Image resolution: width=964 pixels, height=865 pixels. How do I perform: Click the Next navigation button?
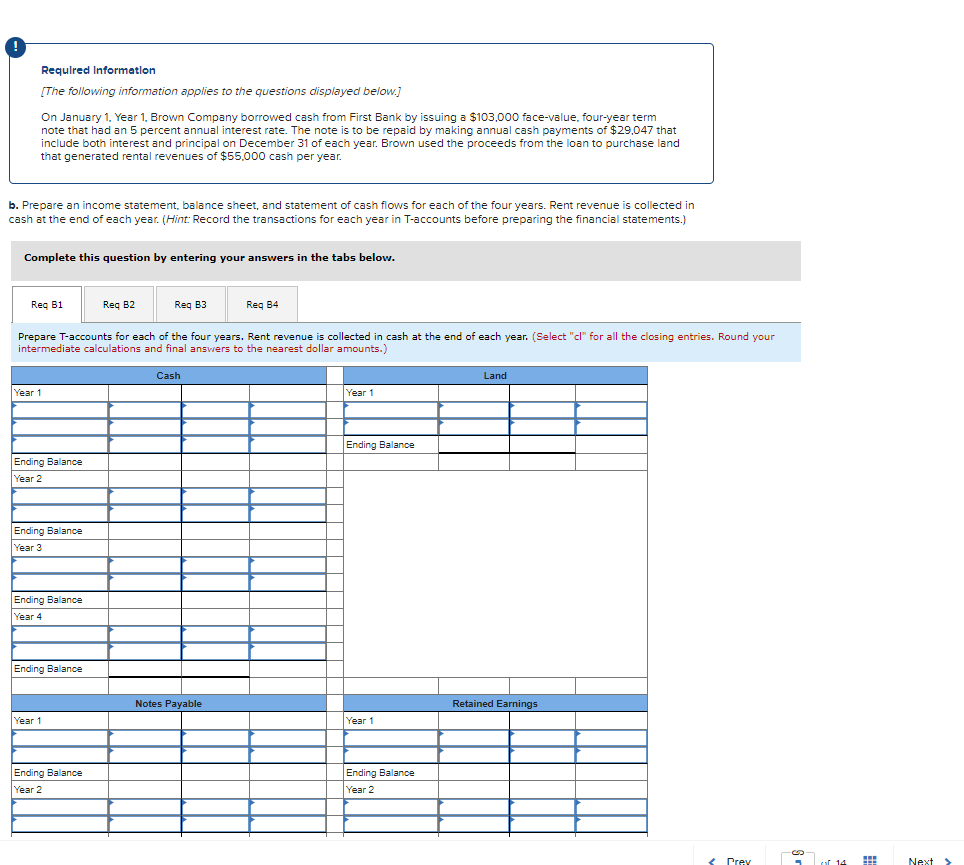pyautogui.click(x=920, y=859)
